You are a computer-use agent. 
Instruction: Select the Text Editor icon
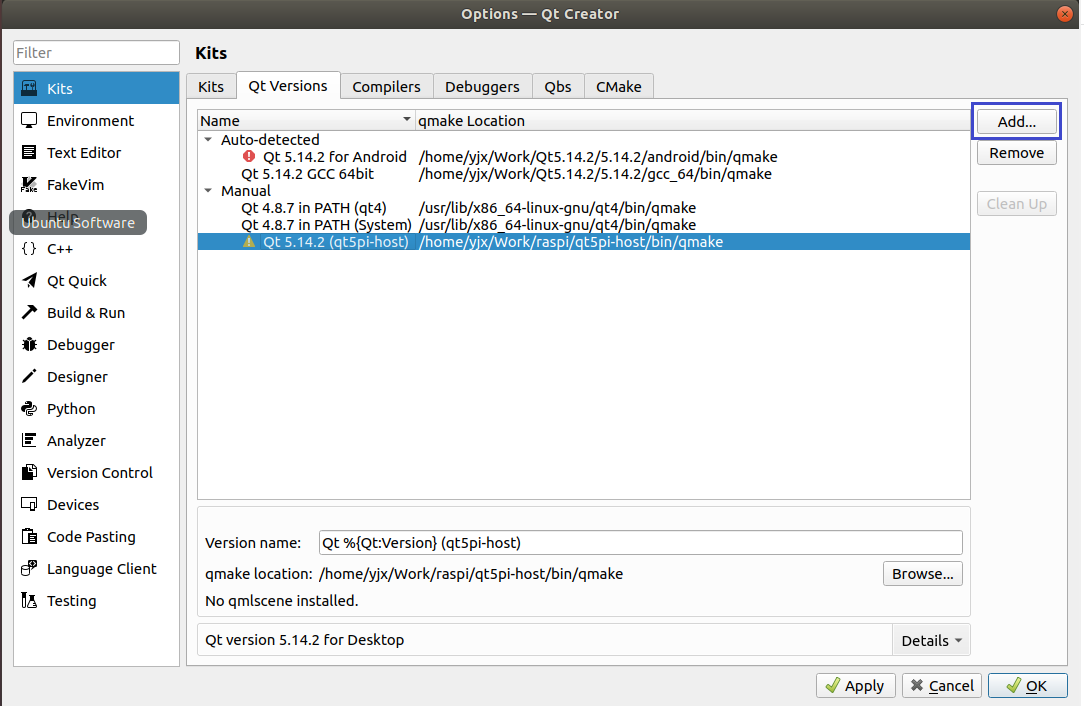click(x=29, y=152)
